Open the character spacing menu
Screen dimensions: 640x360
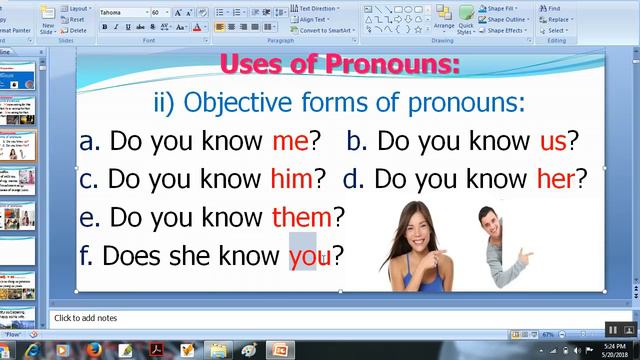coord(165,27)
